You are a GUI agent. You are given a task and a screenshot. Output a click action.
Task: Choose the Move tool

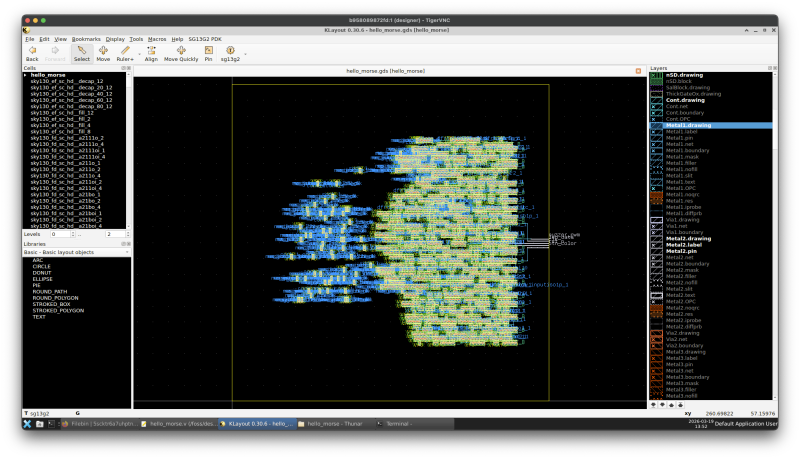point(103,52)
